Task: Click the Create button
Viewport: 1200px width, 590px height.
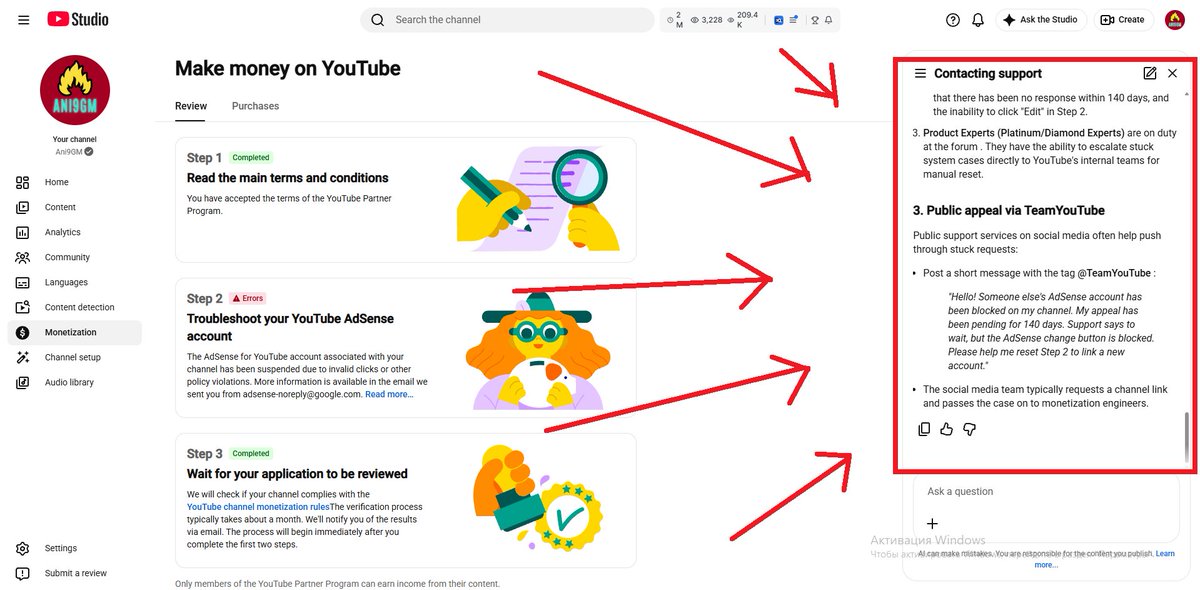Action: (x=1122, y=20)
